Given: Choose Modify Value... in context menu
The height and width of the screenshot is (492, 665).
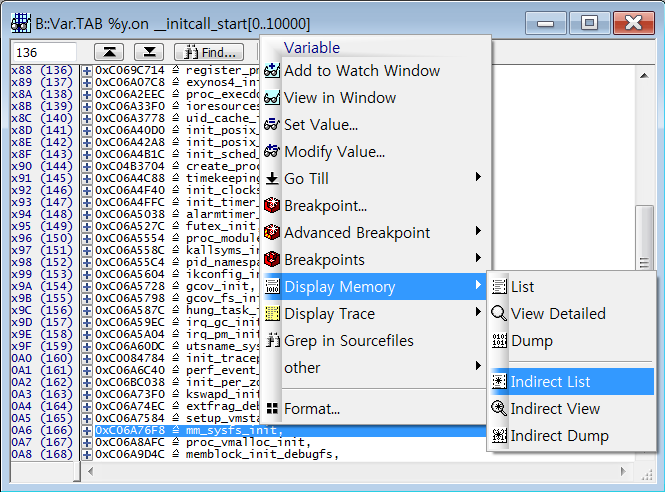Looking at the screenshot, I should pos(334,152).
